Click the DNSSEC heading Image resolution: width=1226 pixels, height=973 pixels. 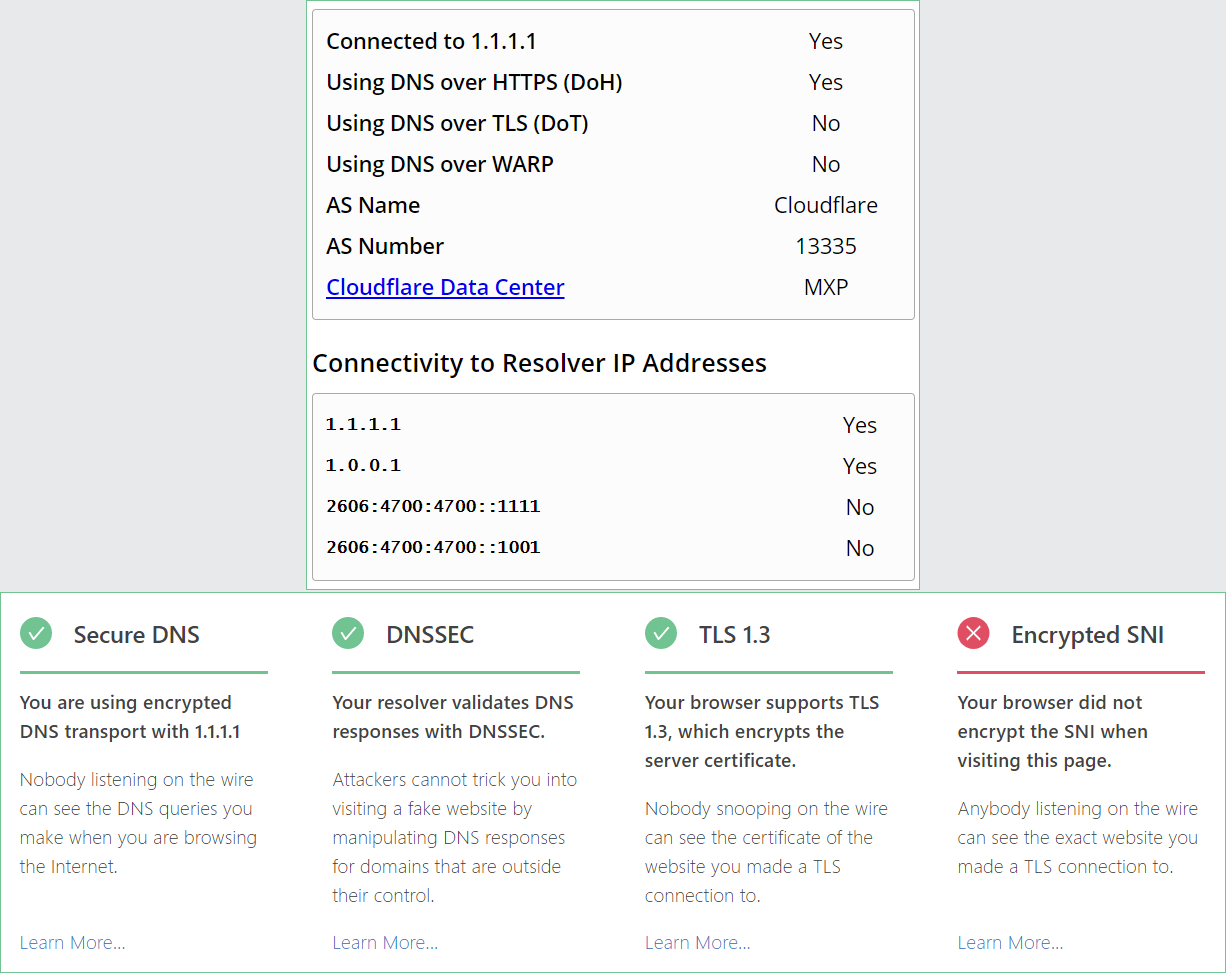(430, 635)
